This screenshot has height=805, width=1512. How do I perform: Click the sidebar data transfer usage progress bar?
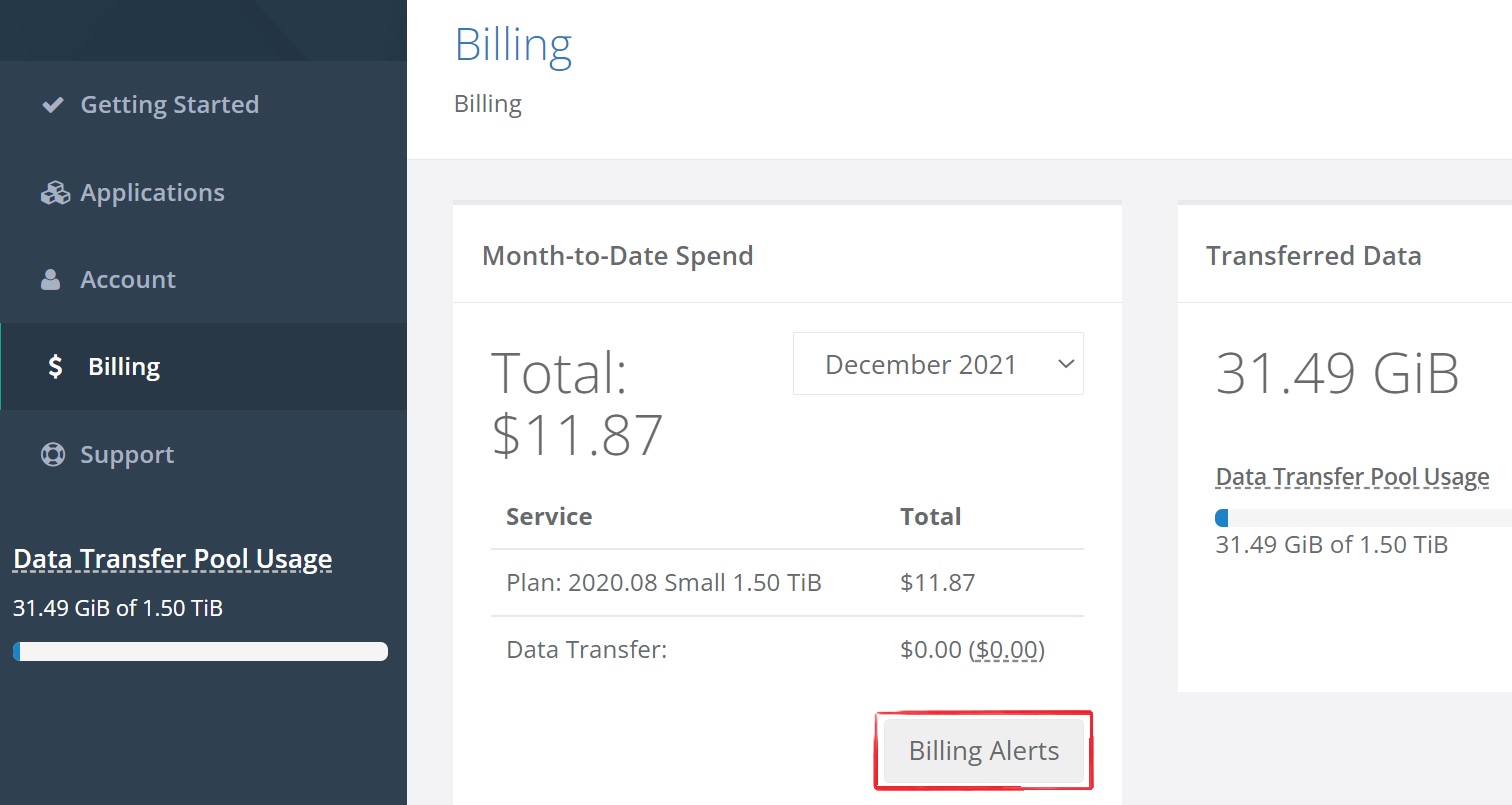click(x=200, y=651)
